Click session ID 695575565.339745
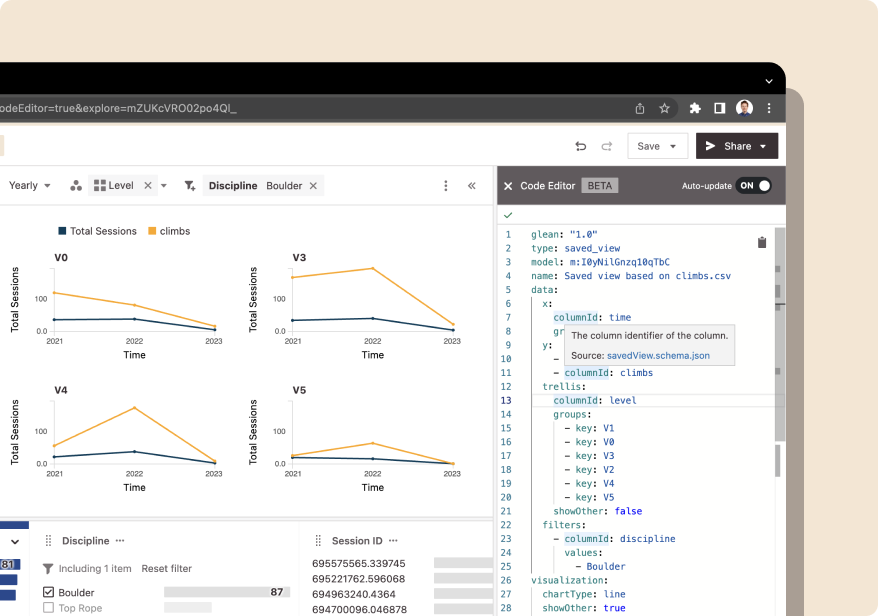This screenshot has height=616, width=878. [358, 563]
